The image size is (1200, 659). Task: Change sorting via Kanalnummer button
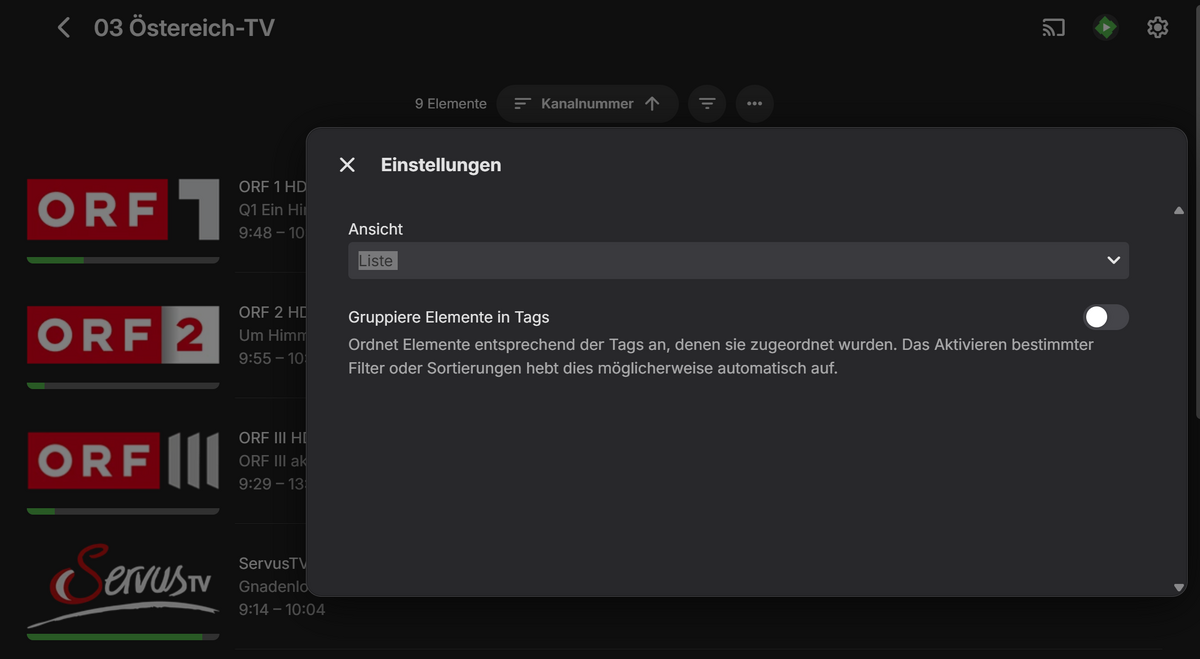point(587,104)
